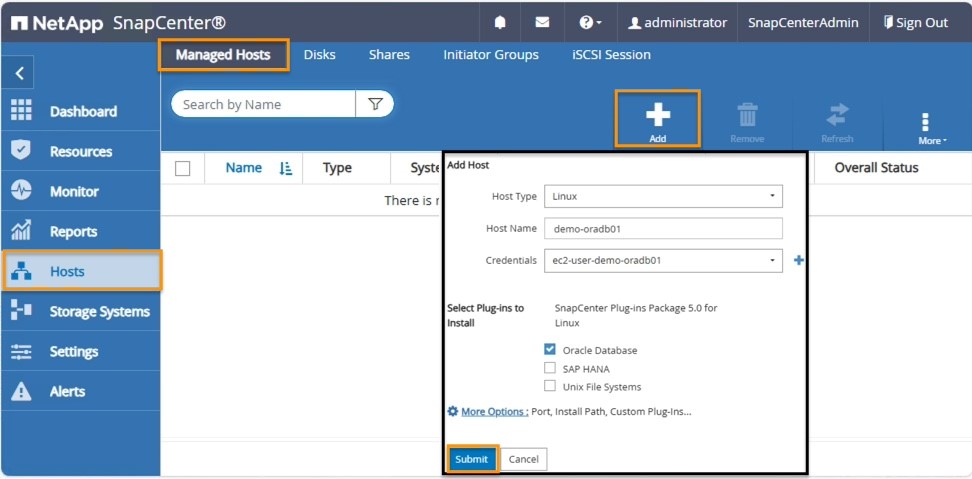
Task: Open the More Options link
Action: pos(495,411)
